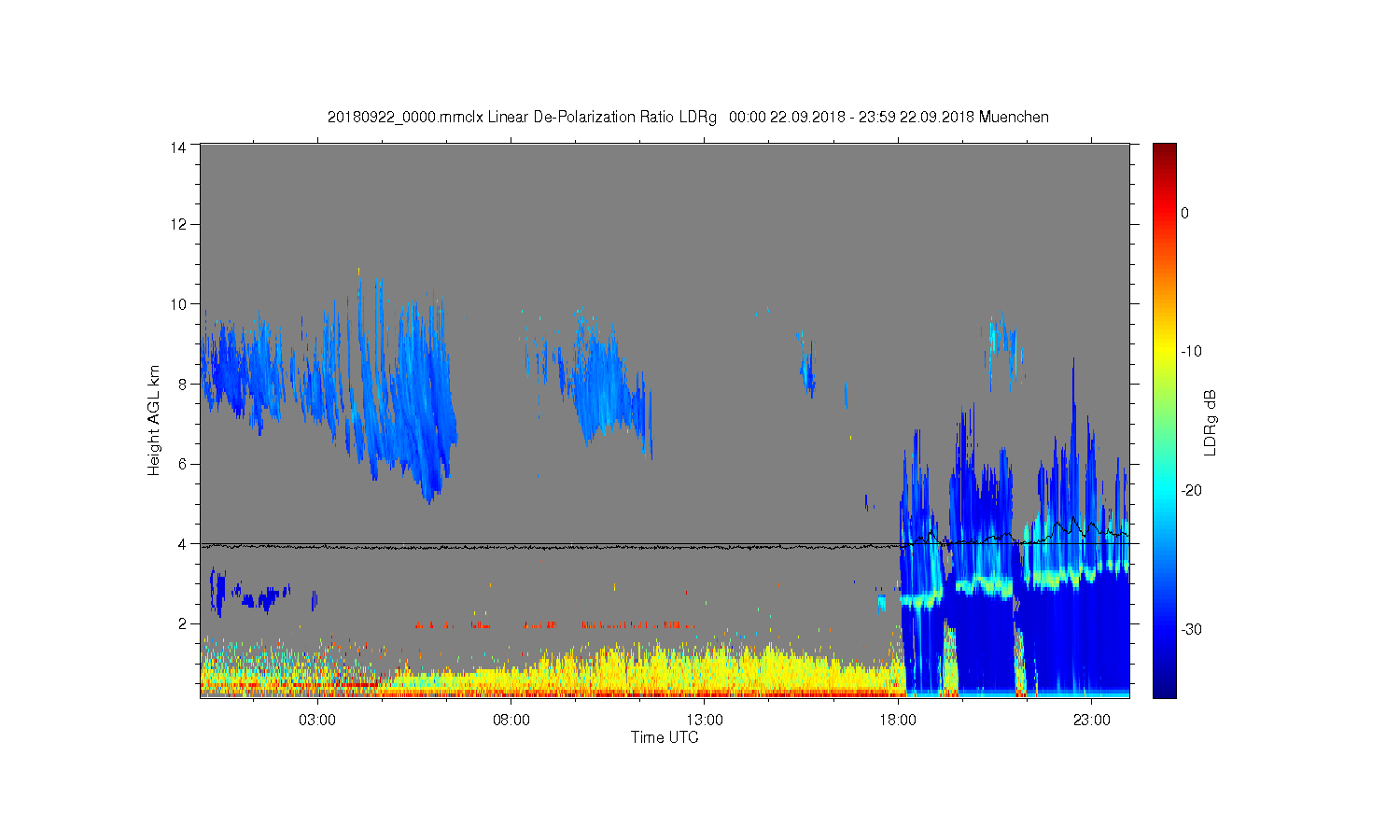Click the height tick label 2

coord(184,623)
